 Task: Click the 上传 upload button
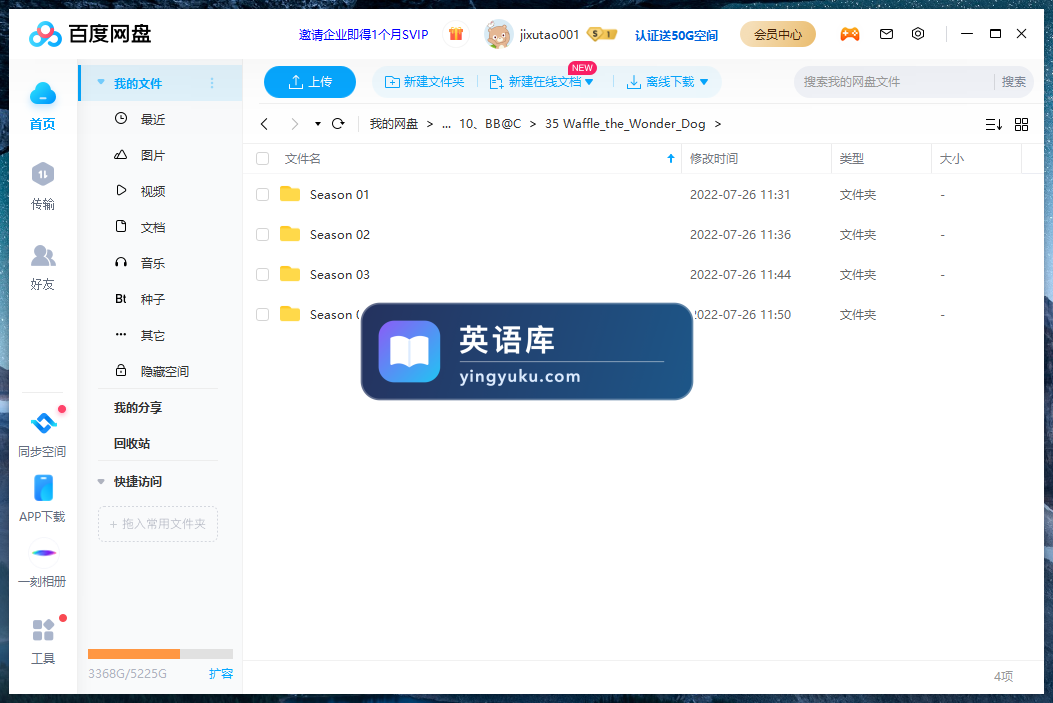310,82
